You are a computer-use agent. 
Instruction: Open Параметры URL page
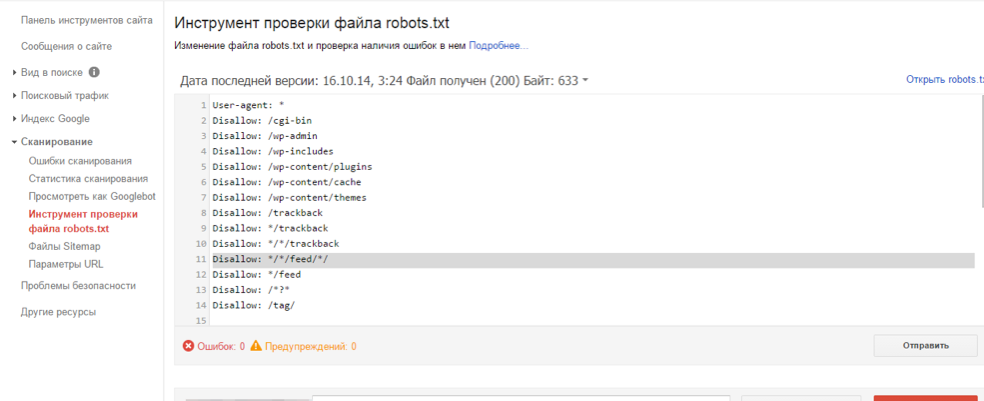[x=66, y=264]
